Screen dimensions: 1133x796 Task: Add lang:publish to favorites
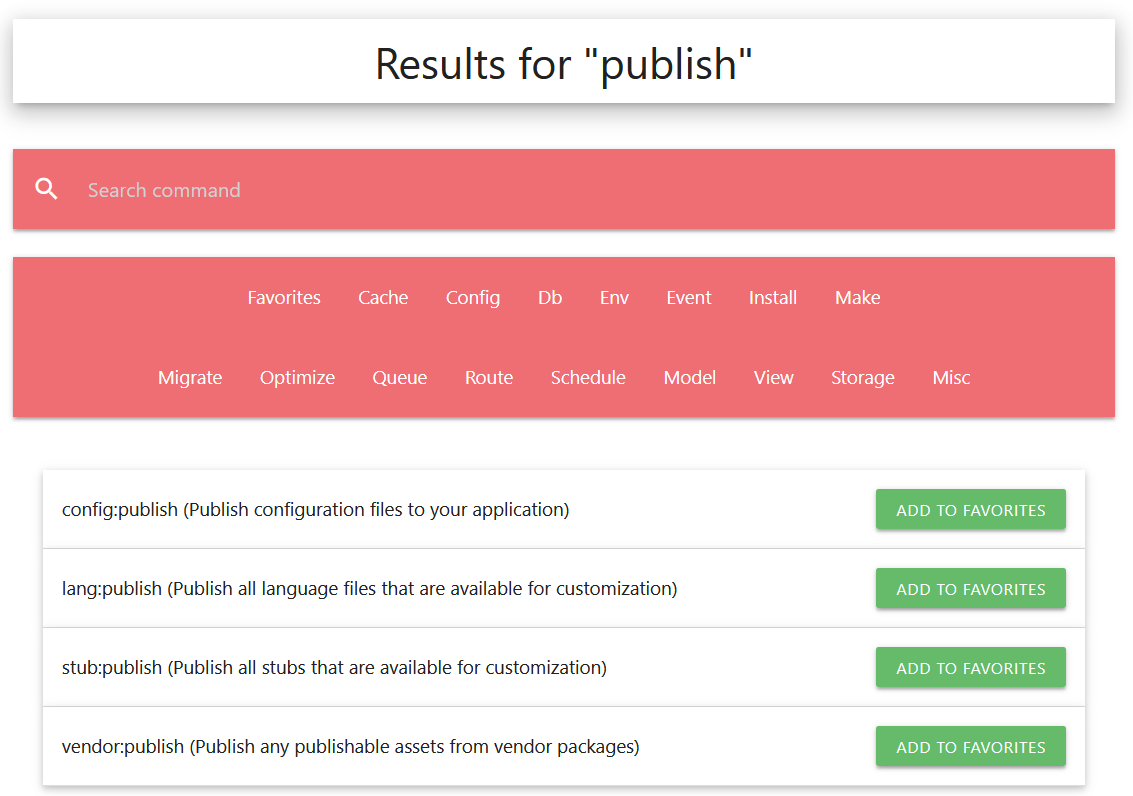pos(970,589)
